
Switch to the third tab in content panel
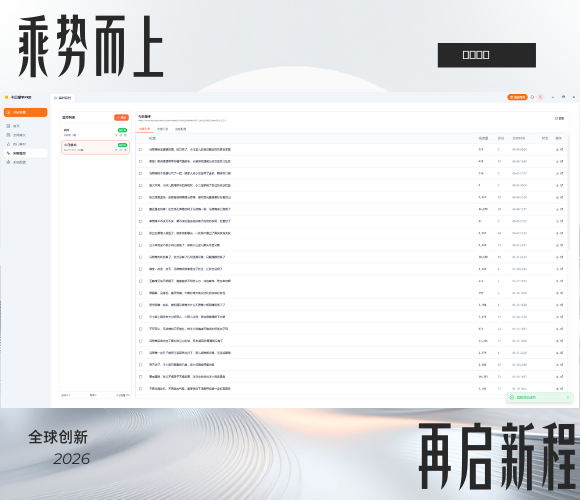[x=181, y=129]
